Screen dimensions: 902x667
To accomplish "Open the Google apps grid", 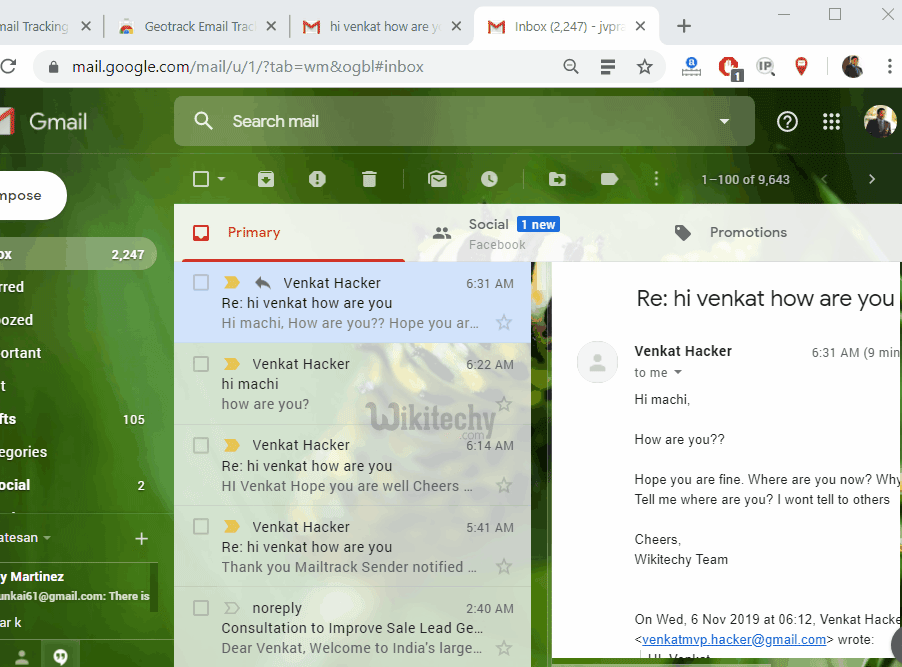I will [x=831, y=121].
